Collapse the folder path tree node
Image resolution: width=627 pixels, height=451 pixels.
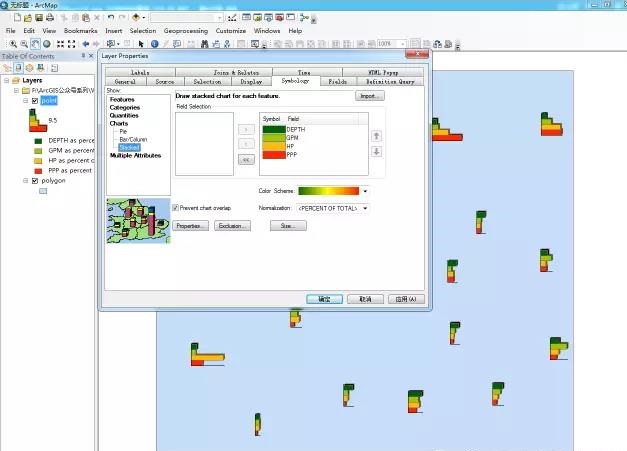coord(16,91)
